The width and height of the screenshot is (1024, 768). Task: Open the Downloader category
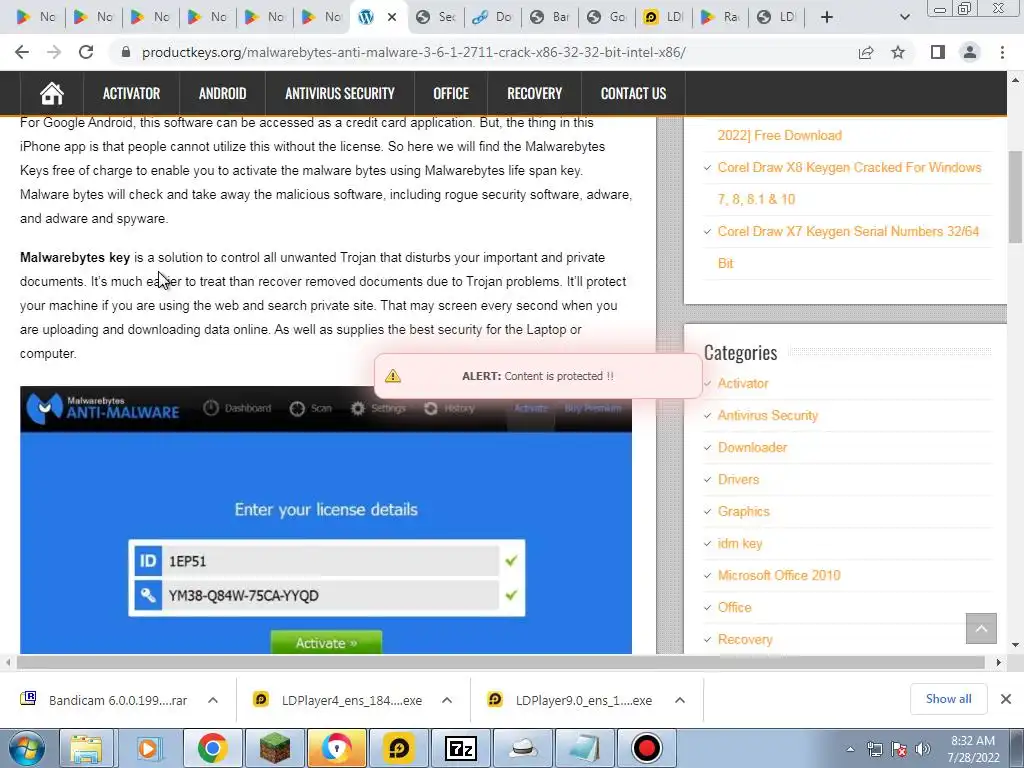752,447
